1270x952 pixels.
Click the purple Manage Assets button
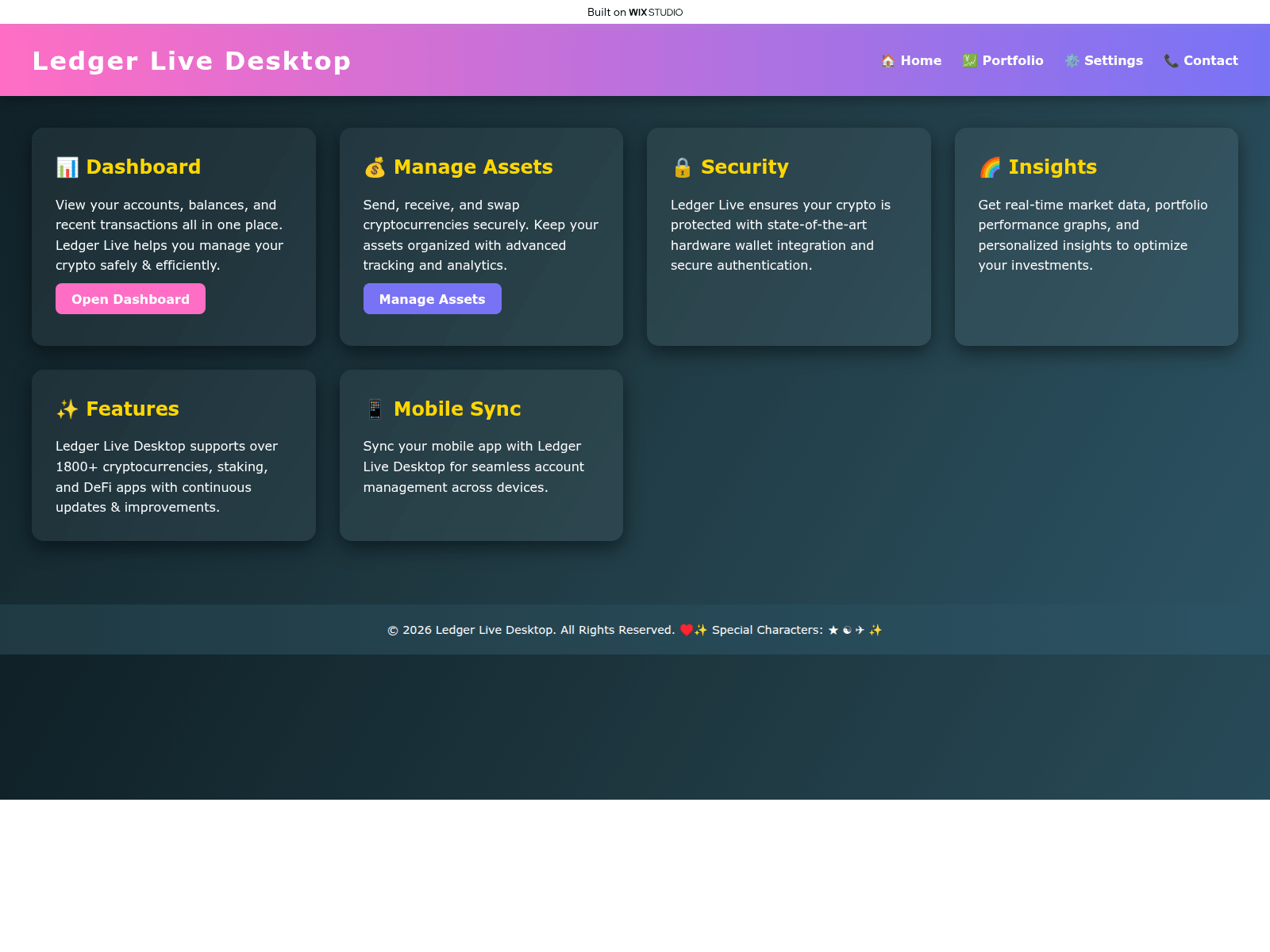pos(433,299)
